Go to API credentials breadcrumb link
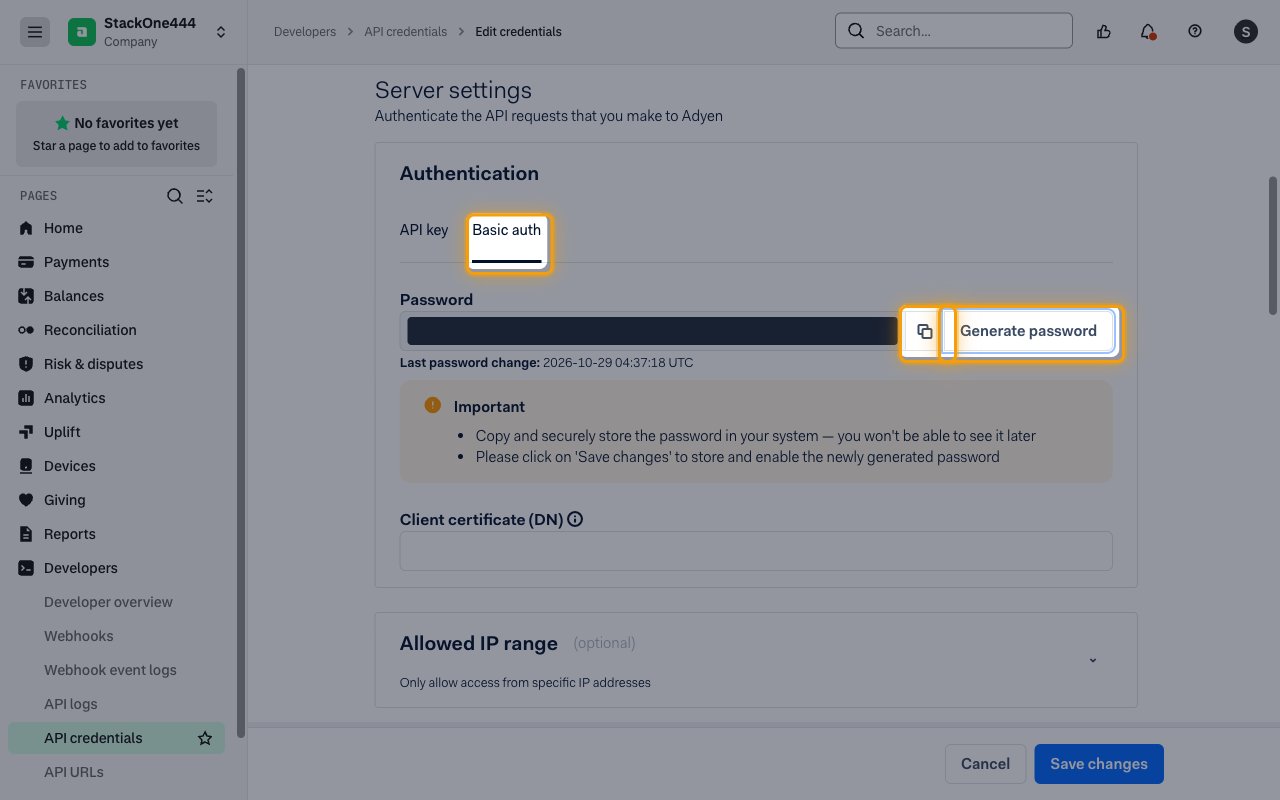Screen dimensions: 1280x800 tap(406, 32)
